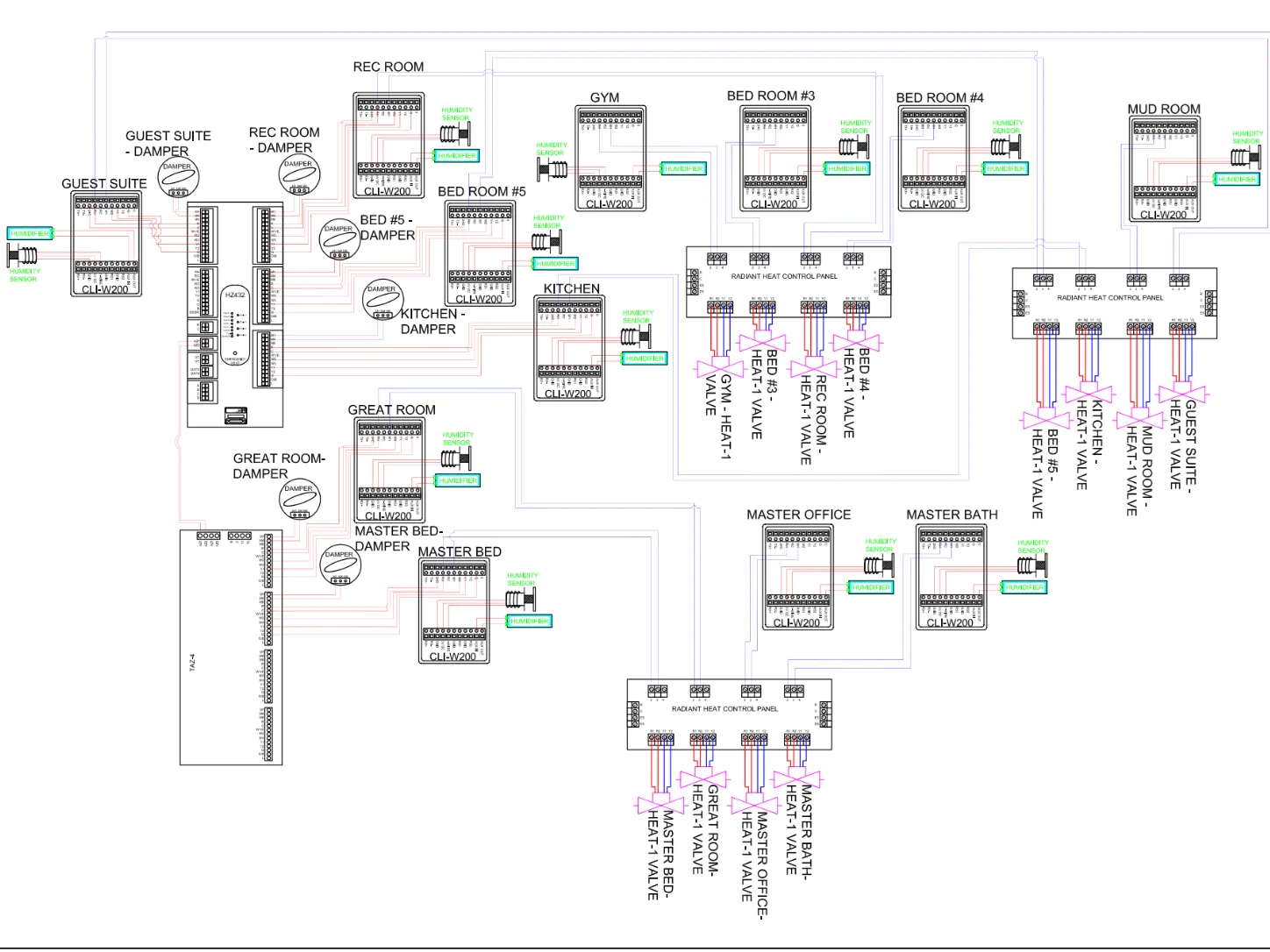Viewport: 1270px width, 952px height.
Task: Select the Gym humidity sensor symbol
Action: coord(553,169)
